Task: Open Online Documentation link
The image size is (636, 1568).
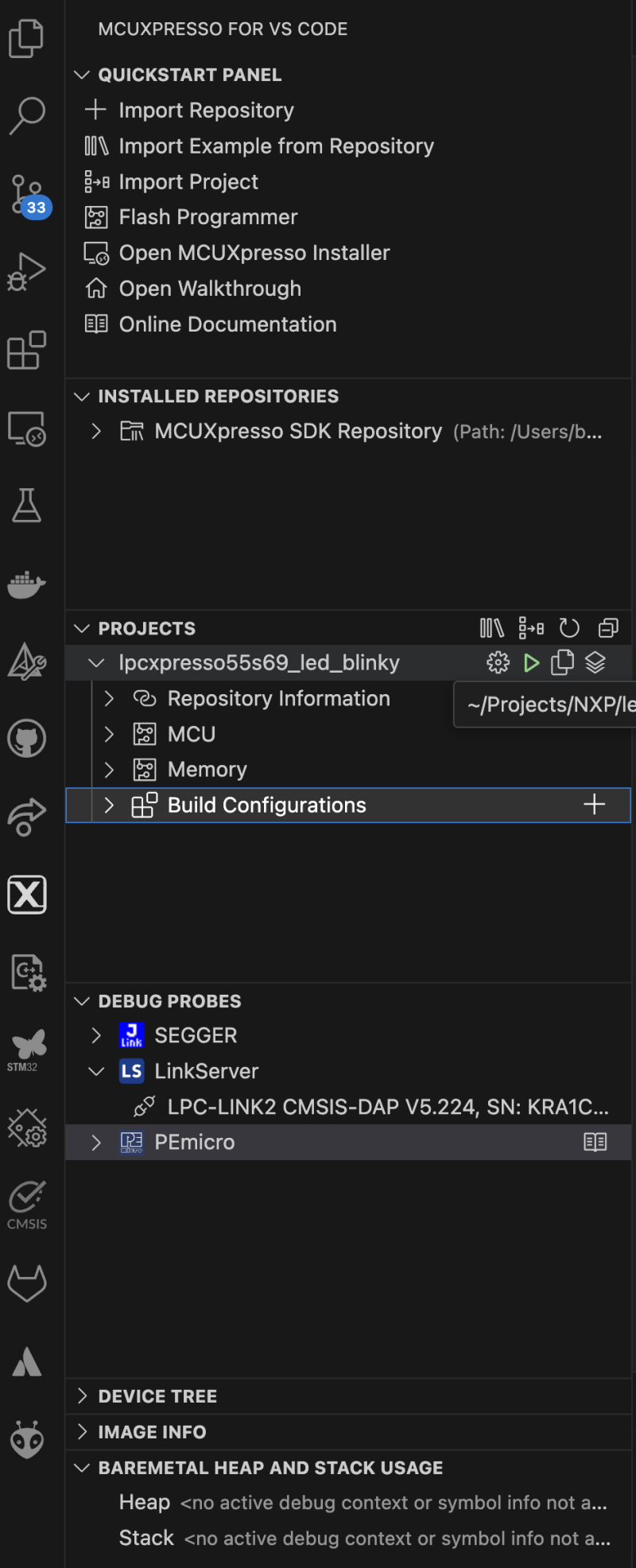Action: click(x=227, y=324)
